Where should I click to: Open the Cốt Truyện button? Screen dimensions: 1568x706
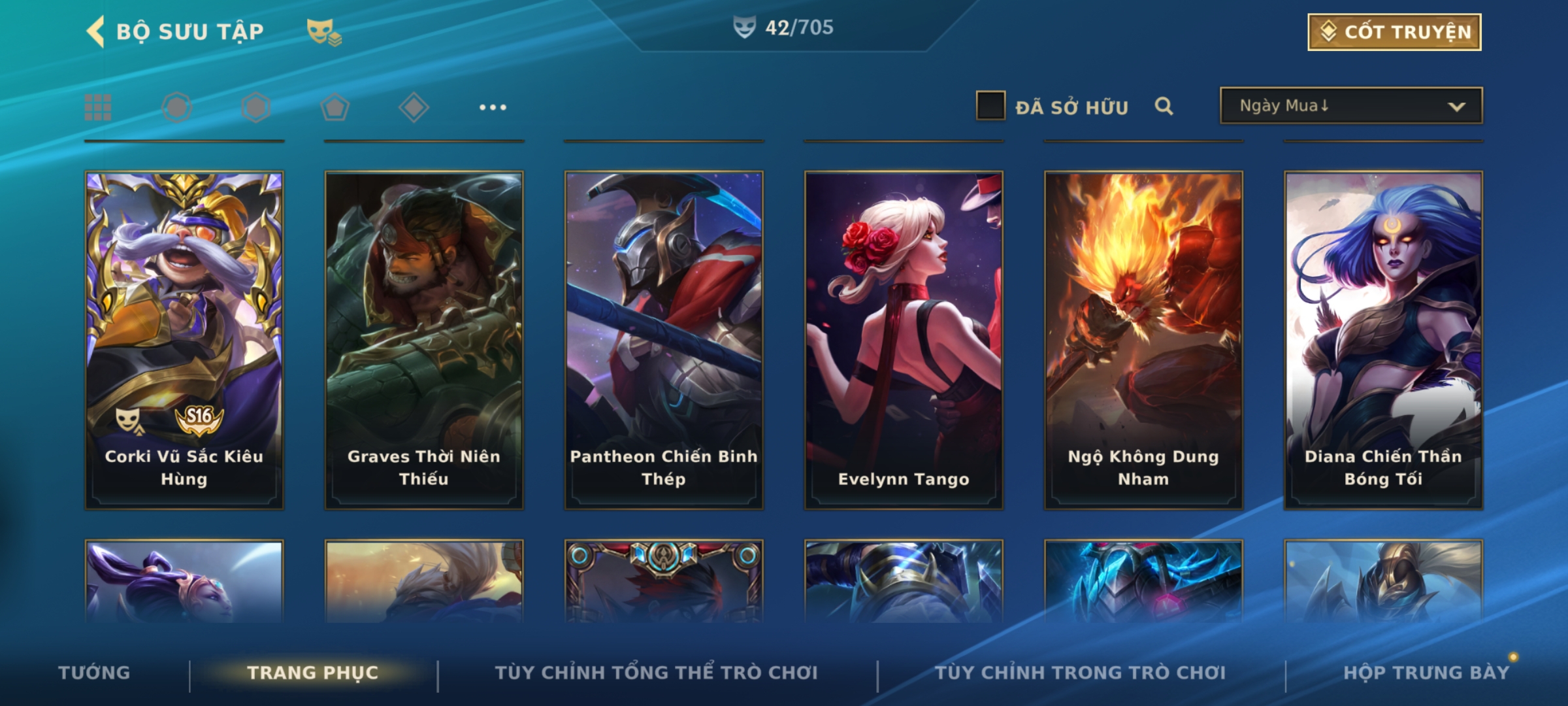click(1394, 32)
